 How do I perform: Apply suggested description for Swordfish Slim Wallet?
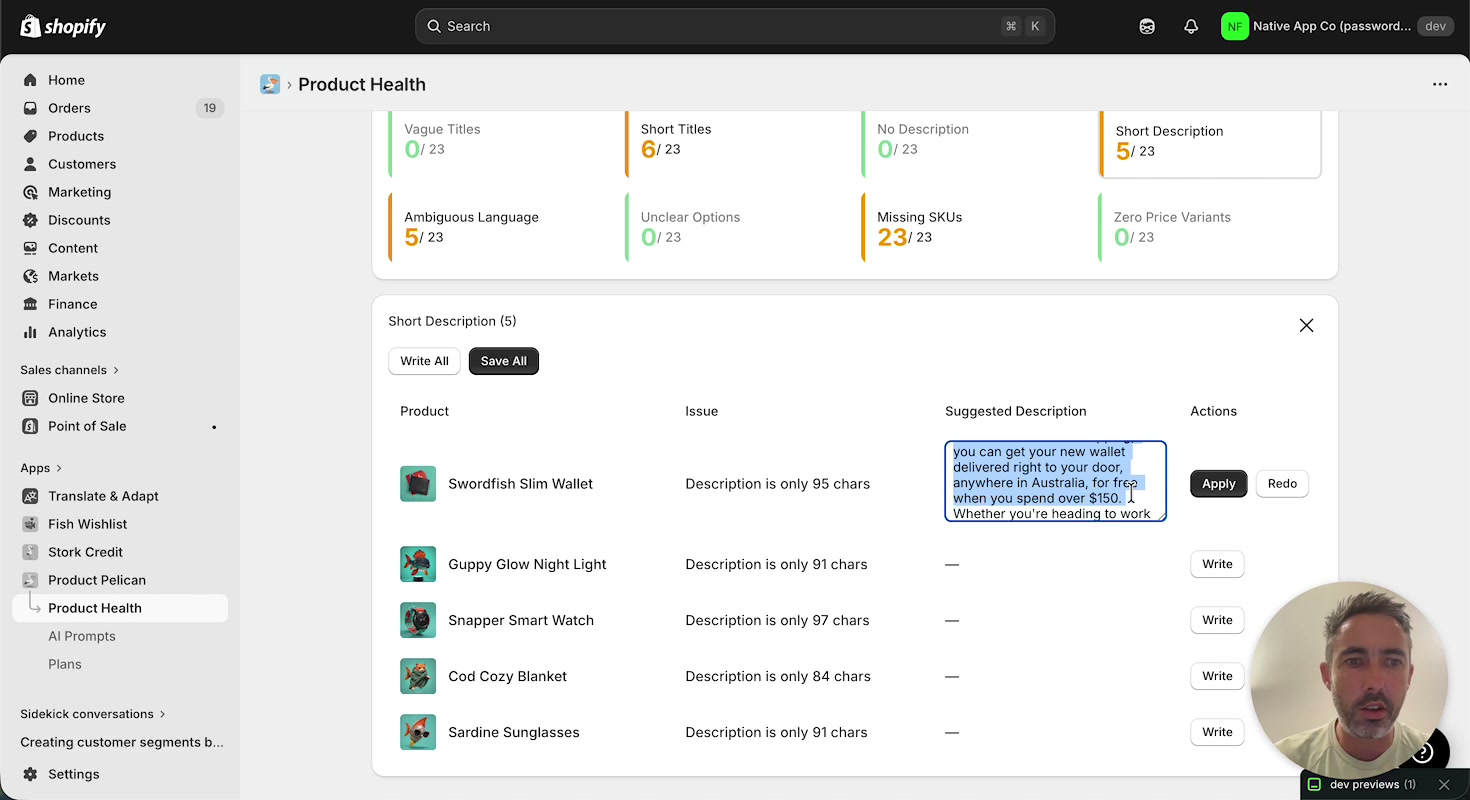[1218, 483]
